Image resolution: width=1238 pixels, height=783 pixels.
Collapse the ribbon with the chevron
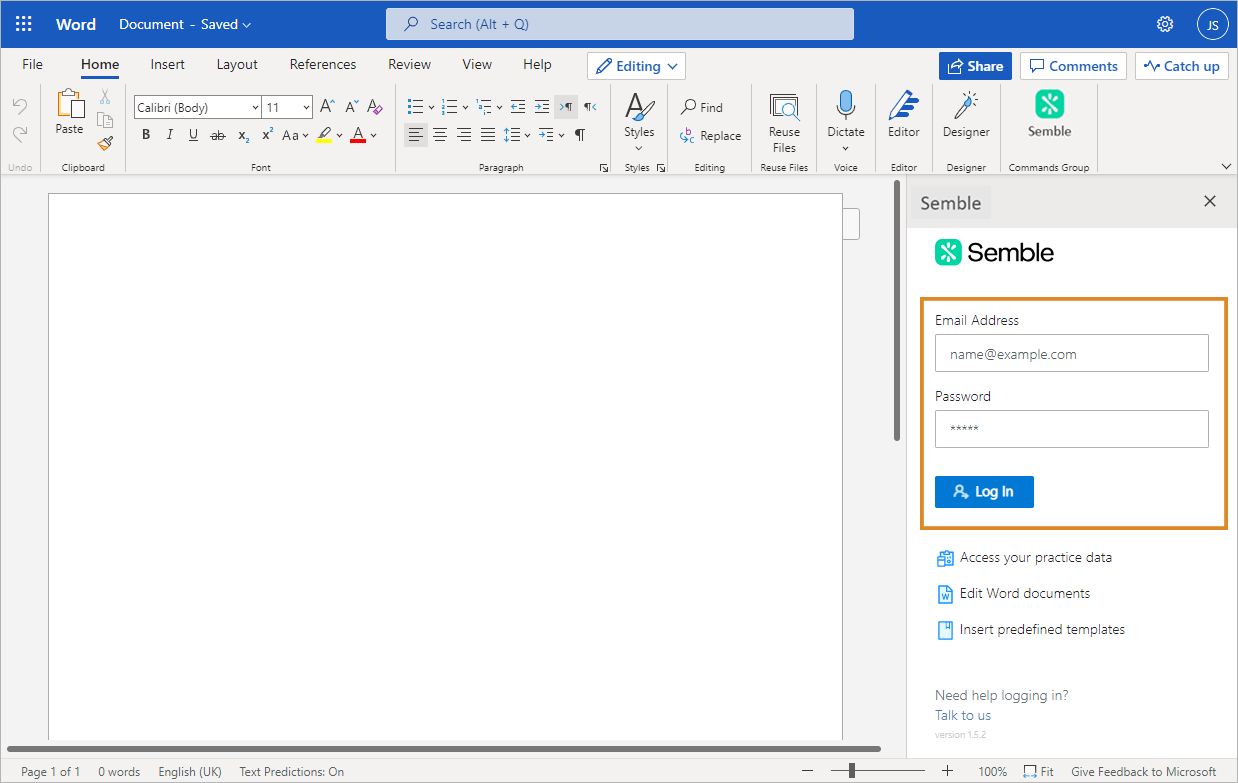(1227, 166)
